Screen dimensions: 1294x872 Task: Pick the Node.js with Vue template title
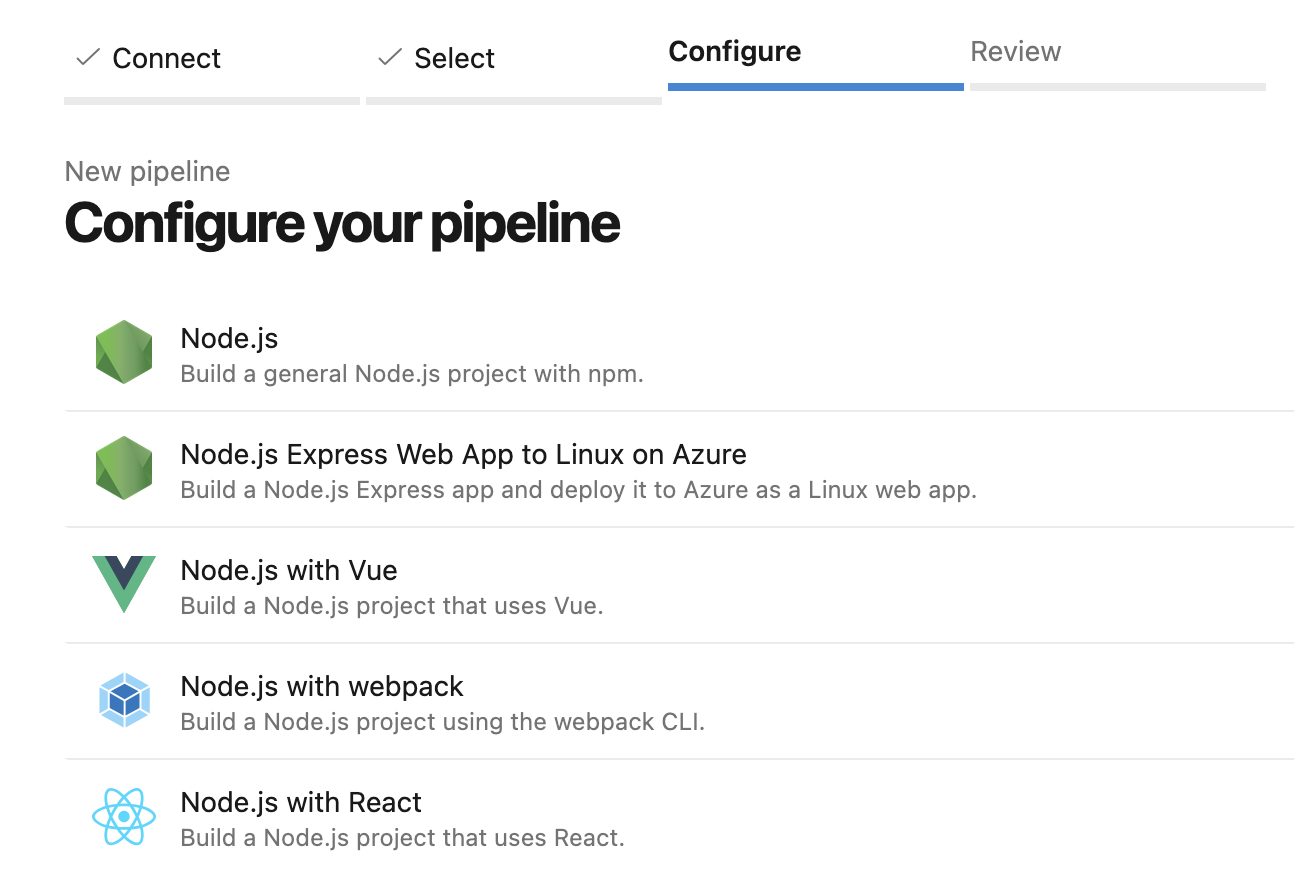[x=289, y=571]
